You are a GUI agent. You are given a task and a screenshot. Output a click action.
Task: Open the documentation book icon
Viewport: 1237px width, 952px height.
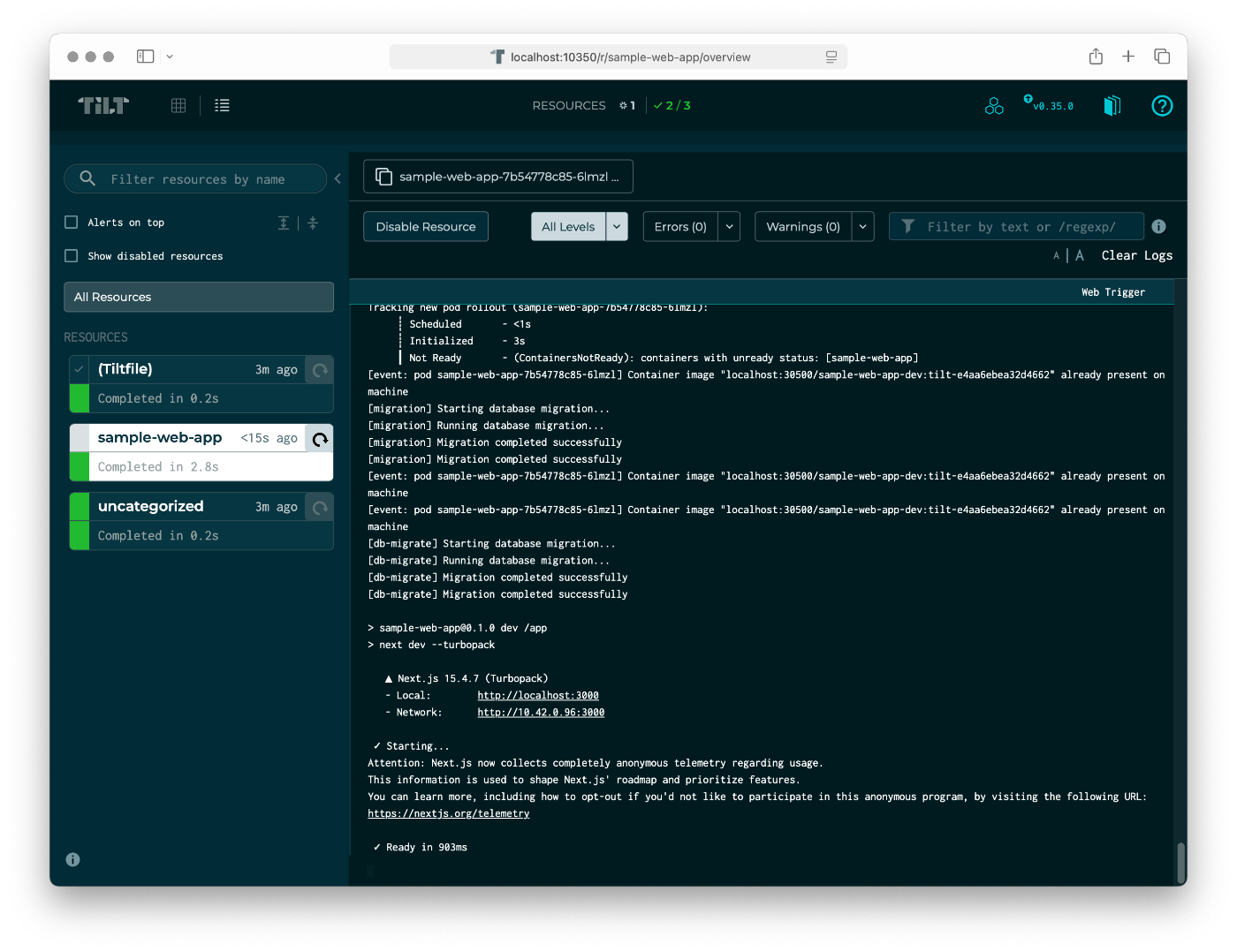[1112, 106]
